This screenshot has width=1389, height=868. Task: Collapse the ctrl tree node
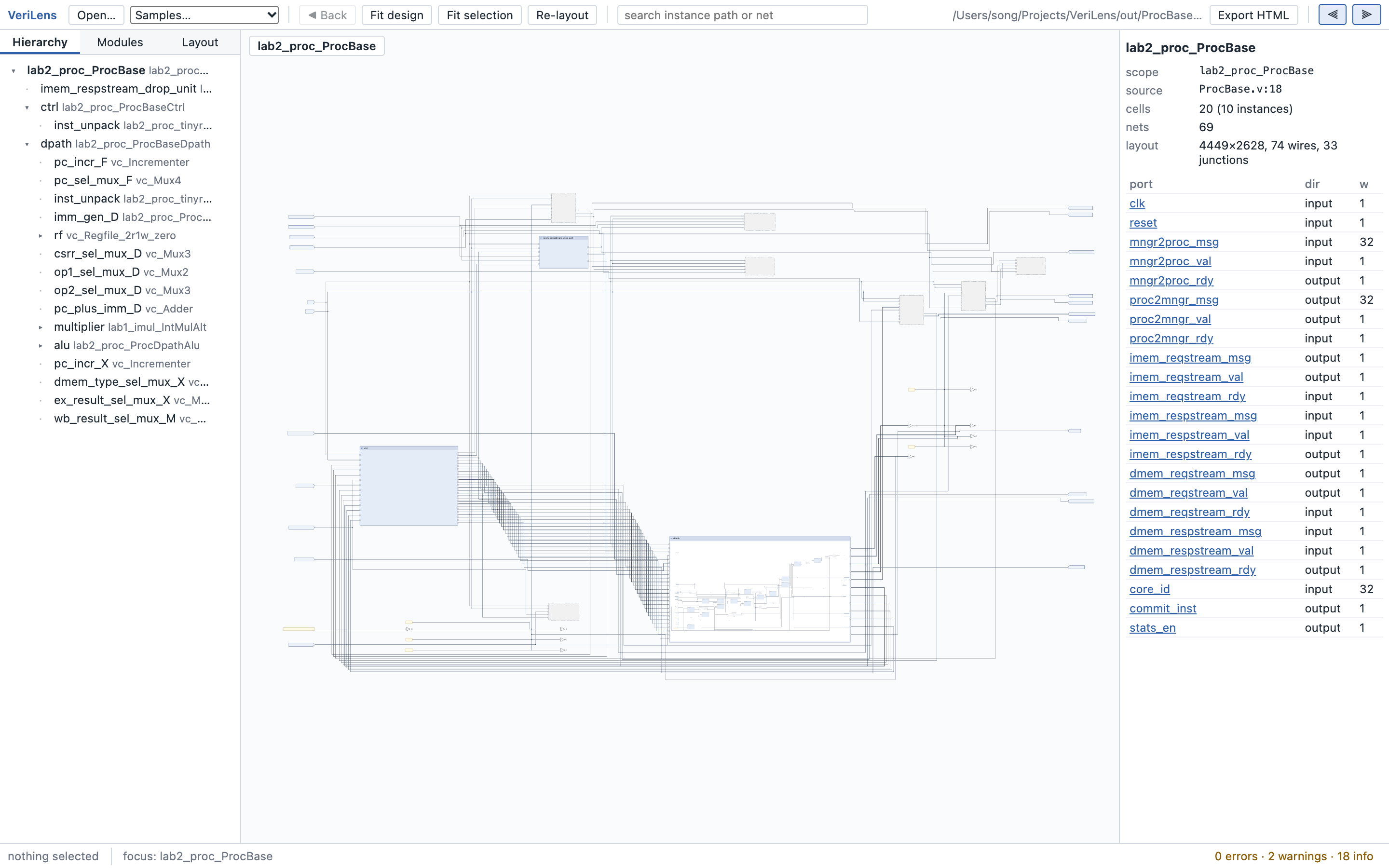(27, 108)
